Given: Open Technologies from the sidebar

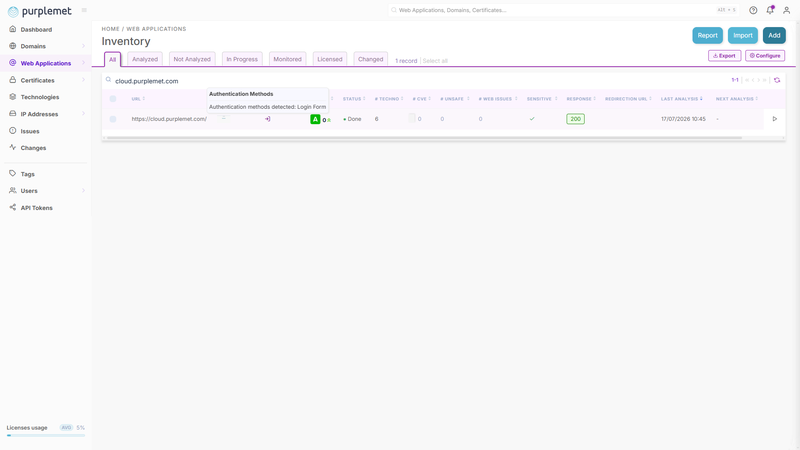Looking at the screenshot, I should coord(39,97).
